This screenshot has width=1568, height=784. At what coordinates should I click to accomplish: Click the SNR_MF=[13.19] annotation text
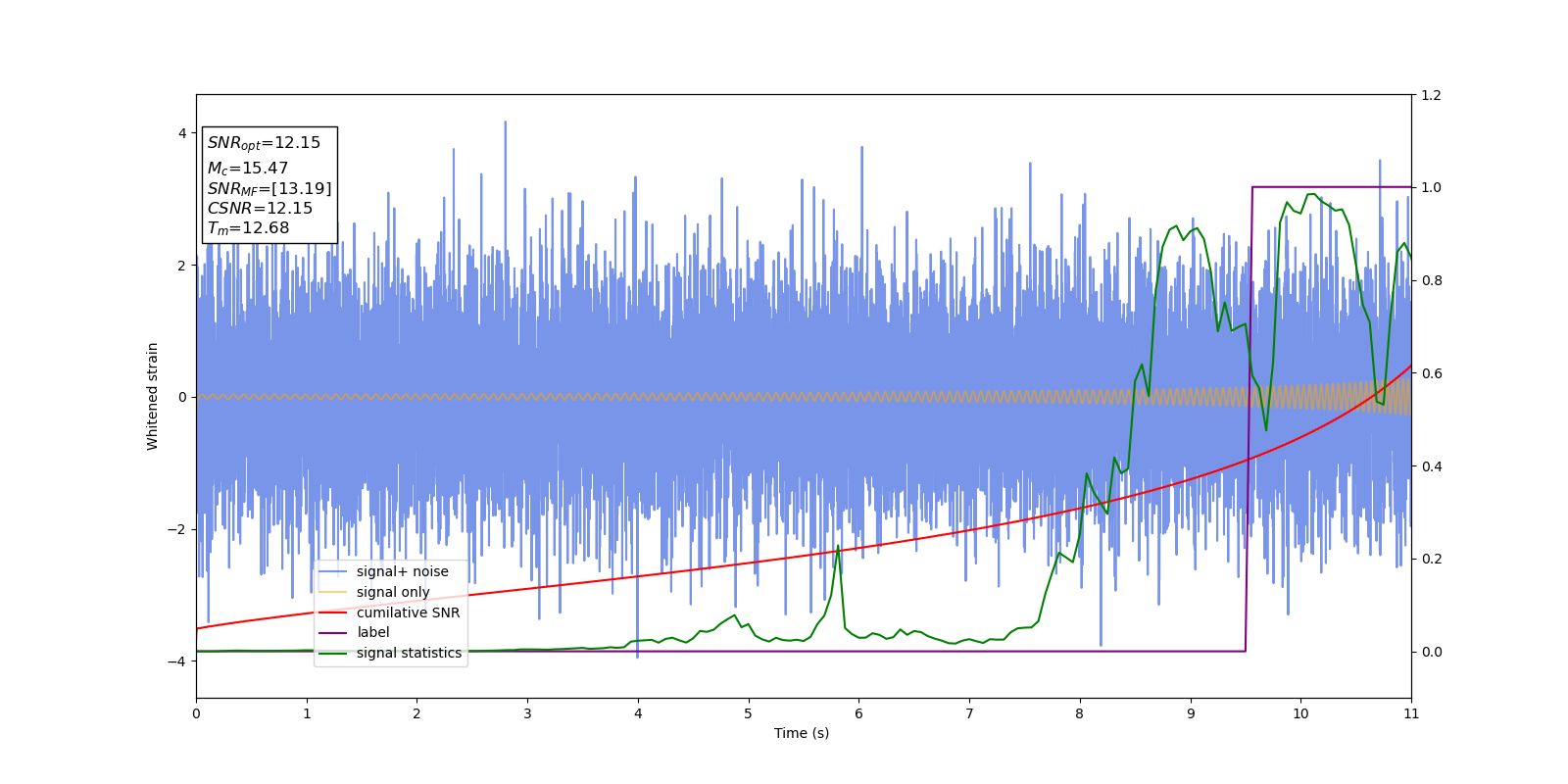click(269, 188)
